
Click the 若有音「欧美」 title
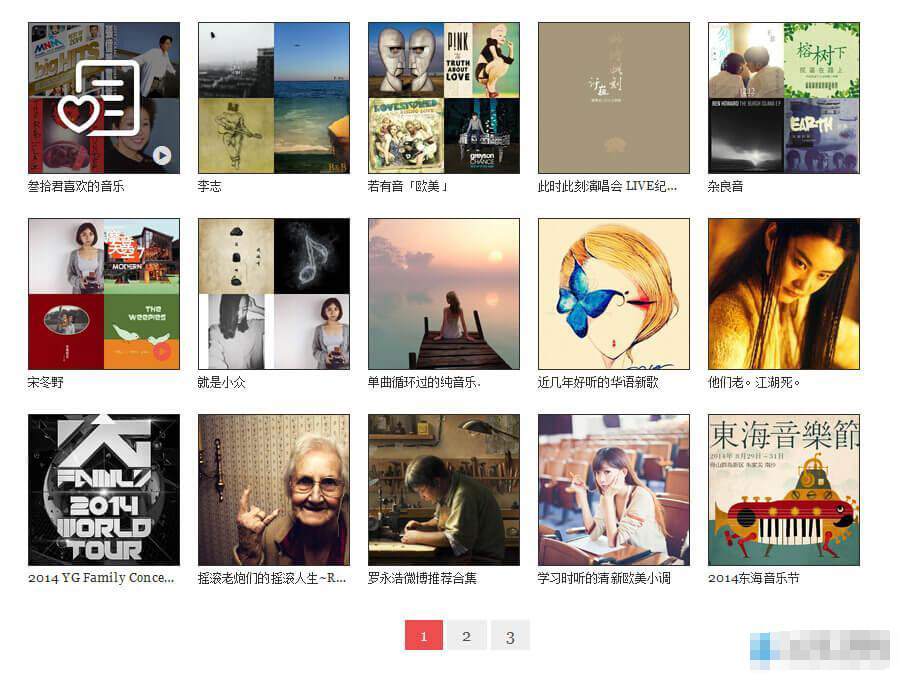408,186
